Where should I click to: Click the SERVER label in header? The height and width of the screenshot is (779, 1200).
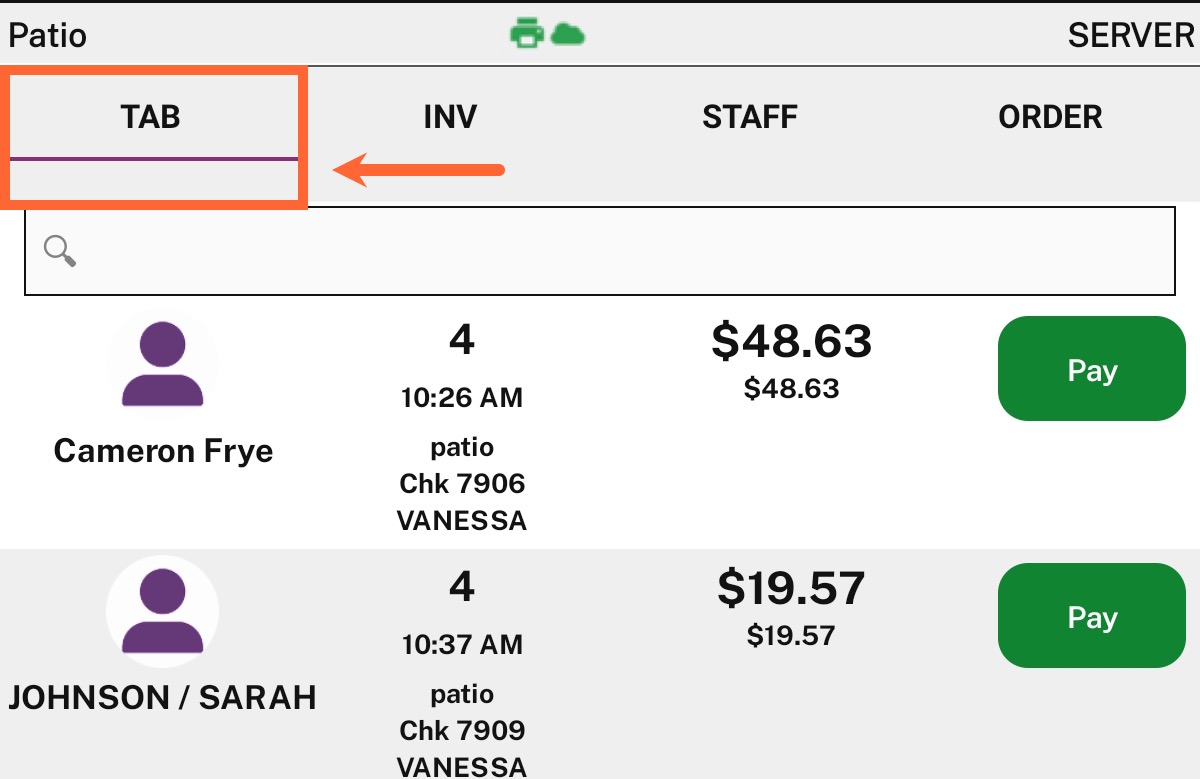click(x=1131, y=36)
